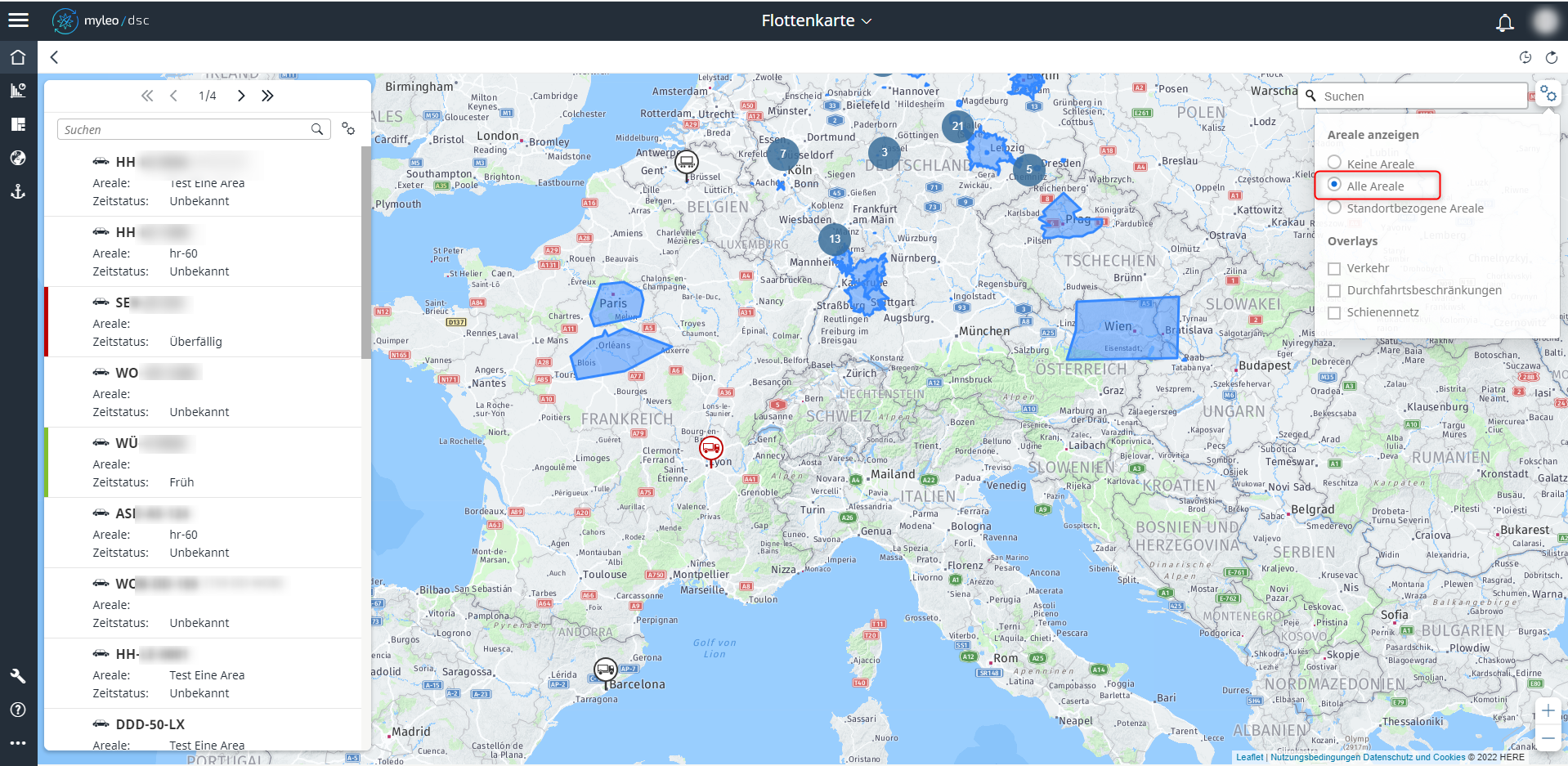
Task: Open the user profile avatar
Action: 1544,21
